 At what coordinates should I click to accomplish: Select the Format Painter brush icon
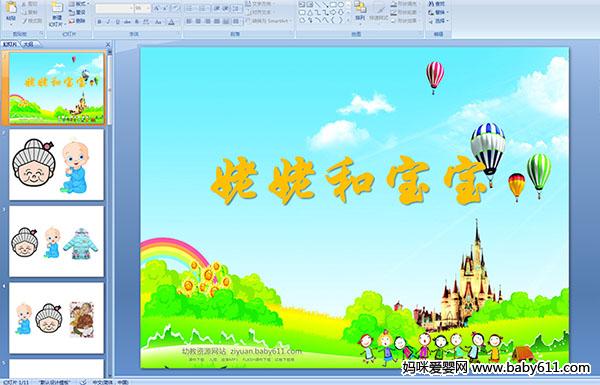click(25, 21)
